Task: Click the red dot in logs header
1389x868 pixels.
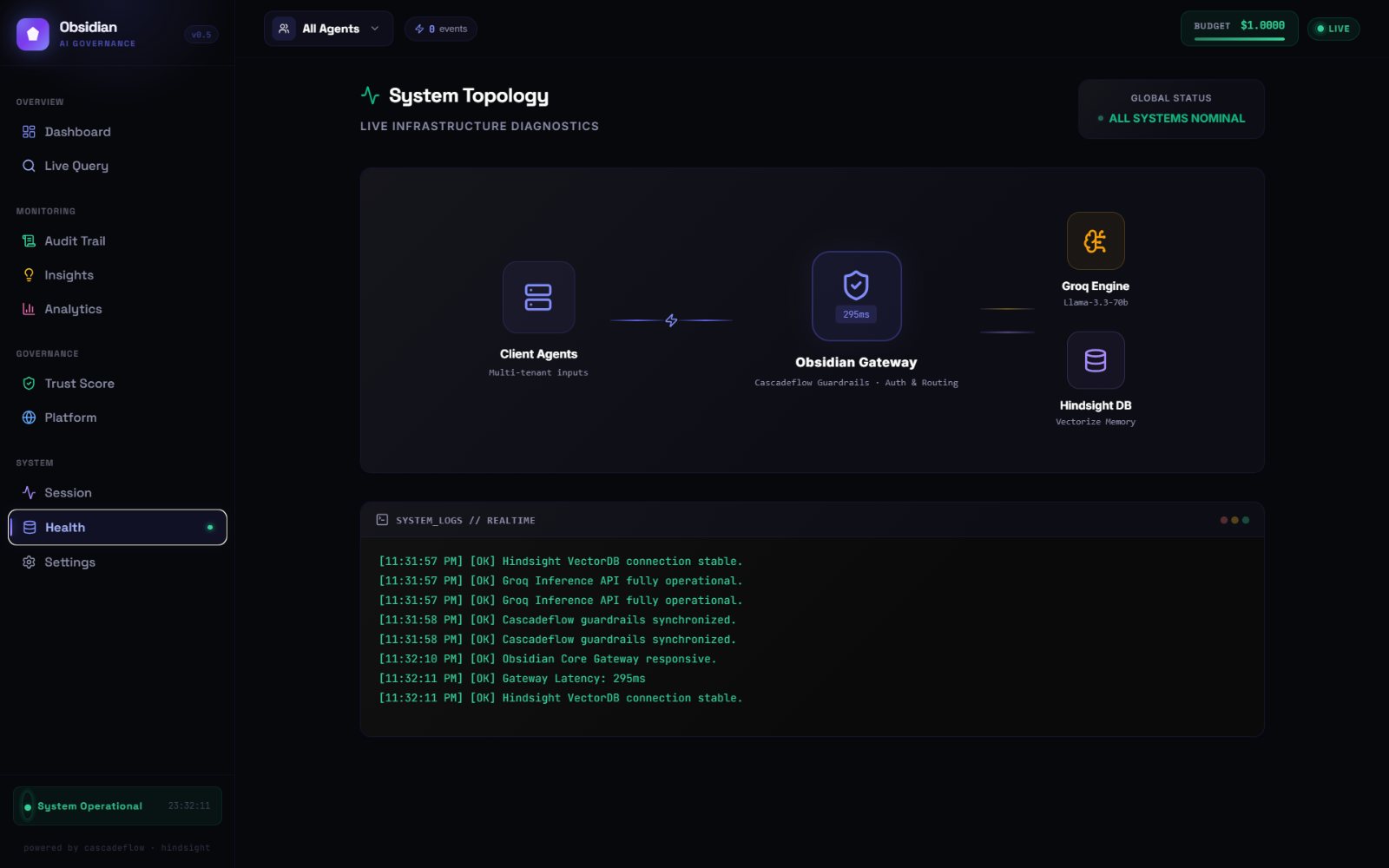Action: (1224, 520)
